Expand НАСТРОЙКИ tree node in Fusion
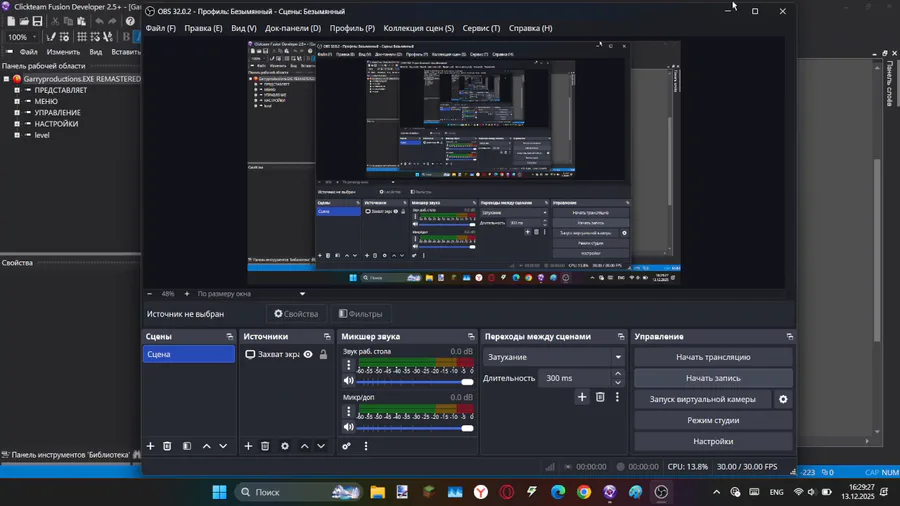 pos(17,124)
